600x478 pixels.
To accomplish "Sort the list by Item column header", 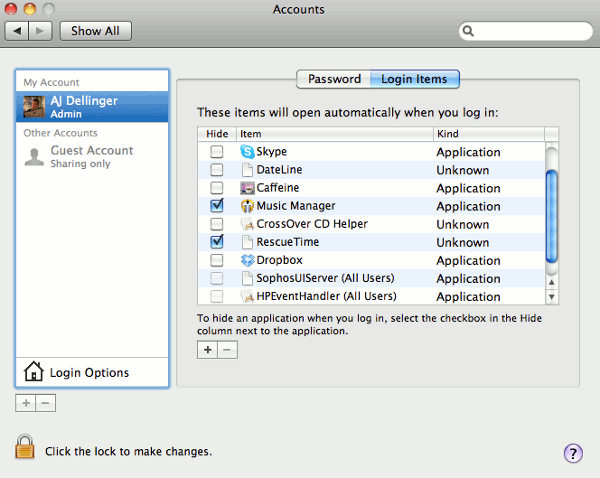I will (x=334, y=133).
